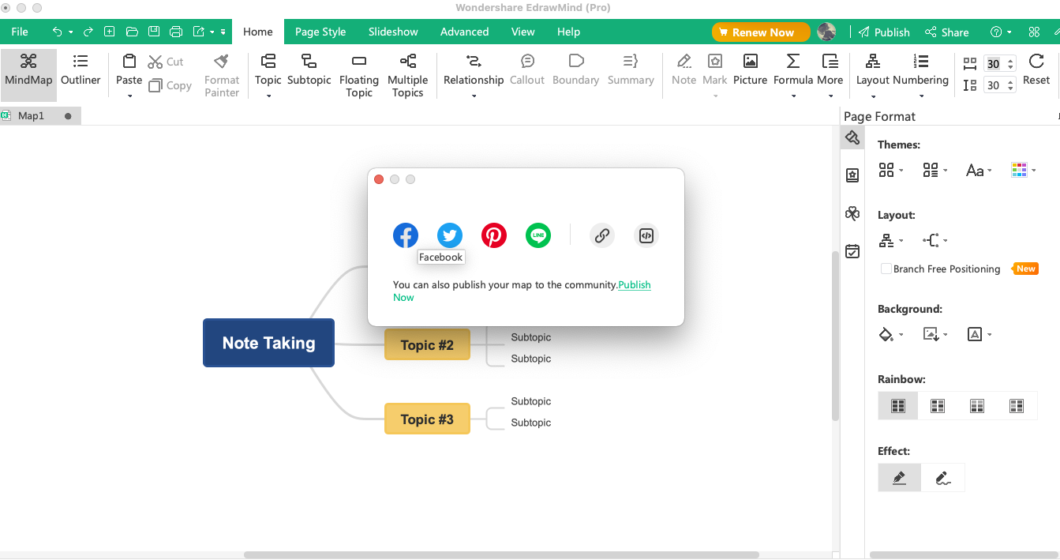Open Formula dropdown
Viewport: 1060px width, 560px height.
click(793, 96)
